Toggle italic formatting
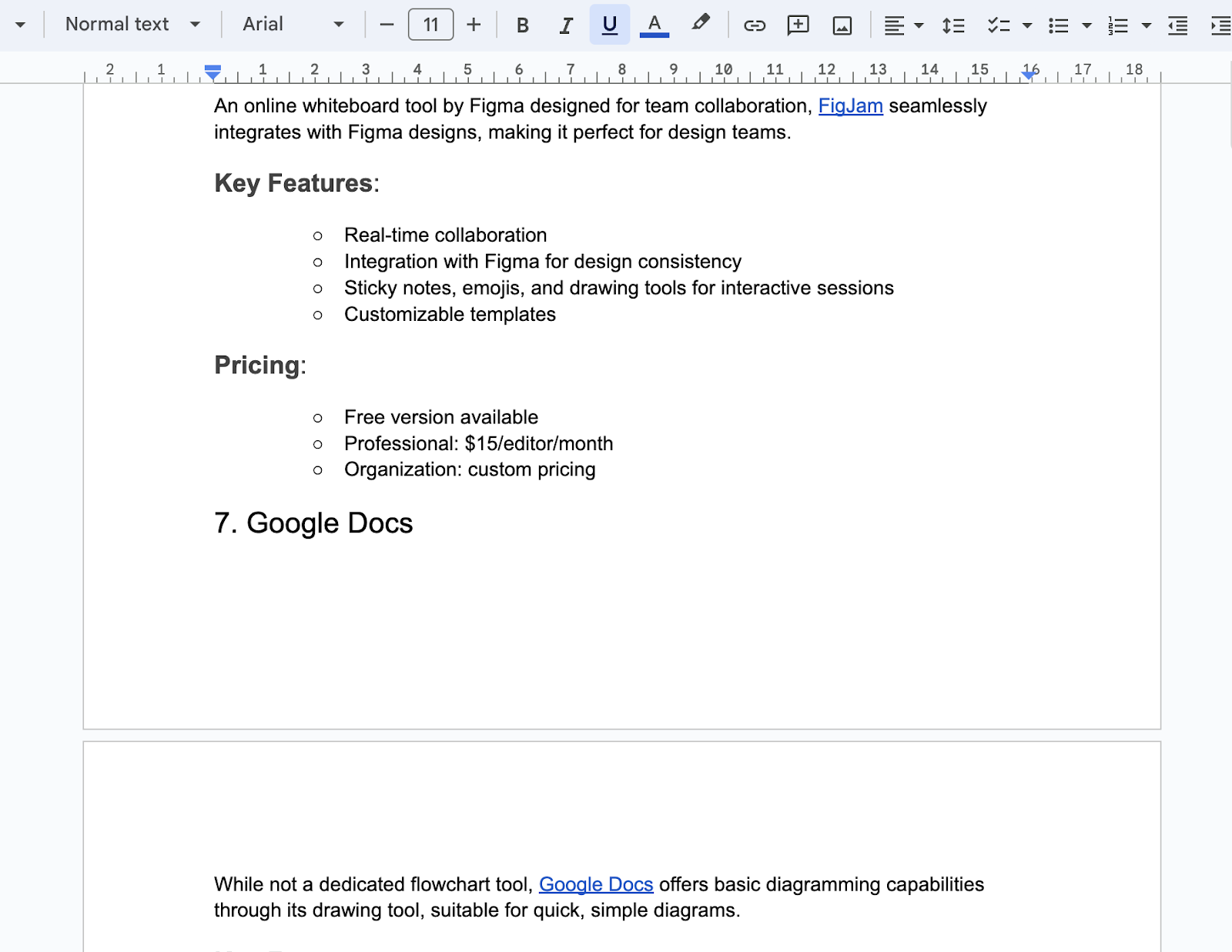The height and width of the screenshot is (952, 1232). pos(566,25)
